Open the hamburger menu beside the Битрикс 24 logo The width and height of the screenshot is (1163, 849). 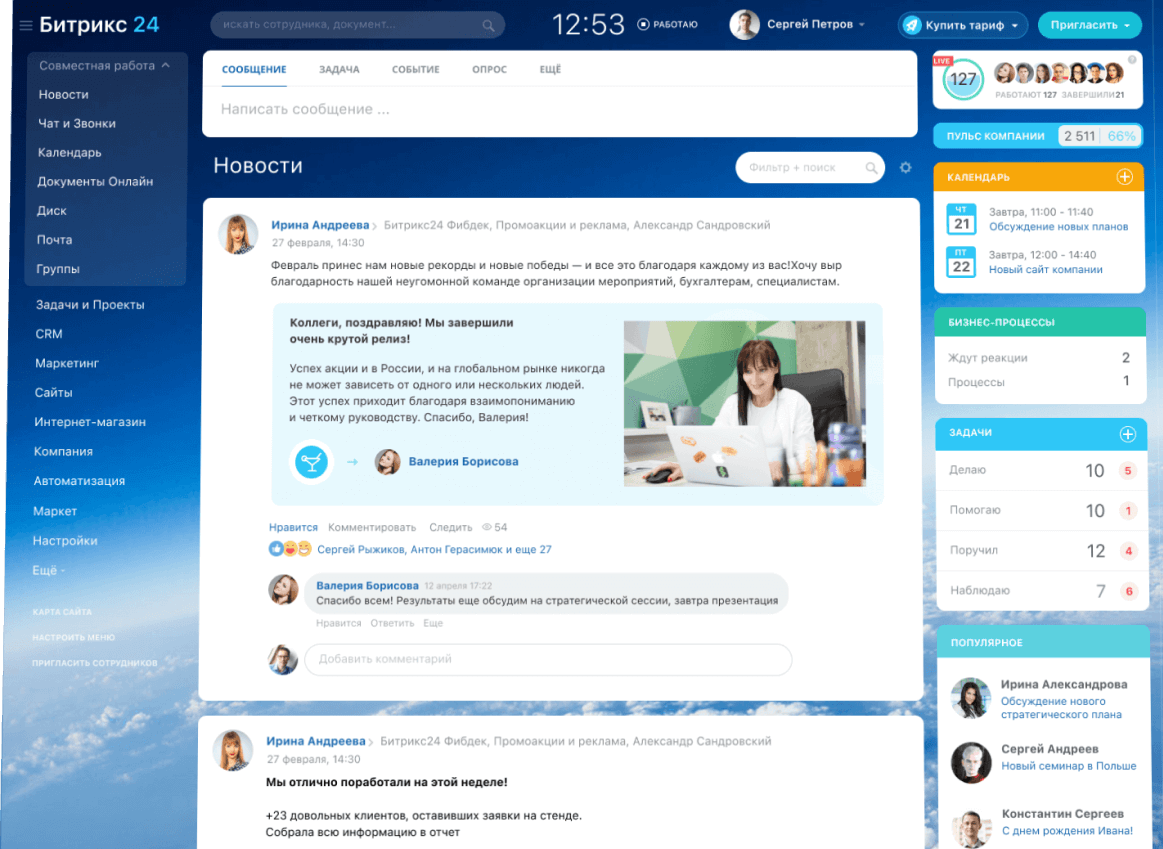pos(26,25)
